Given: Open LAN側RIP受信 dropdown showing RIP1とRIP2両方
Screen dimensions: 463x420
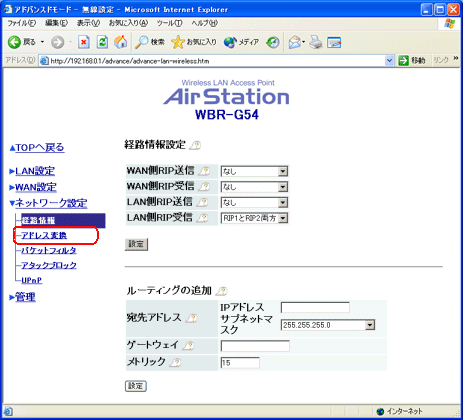Looking at the screenshot, I should click(x=254, y=218).
